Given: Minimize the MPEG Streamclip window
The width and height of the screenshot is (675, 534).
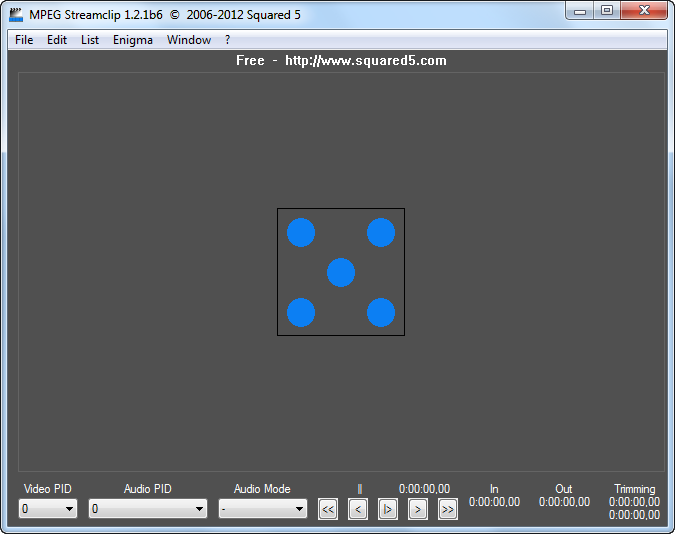Looking at the screenshot, I should click(579, 11).
